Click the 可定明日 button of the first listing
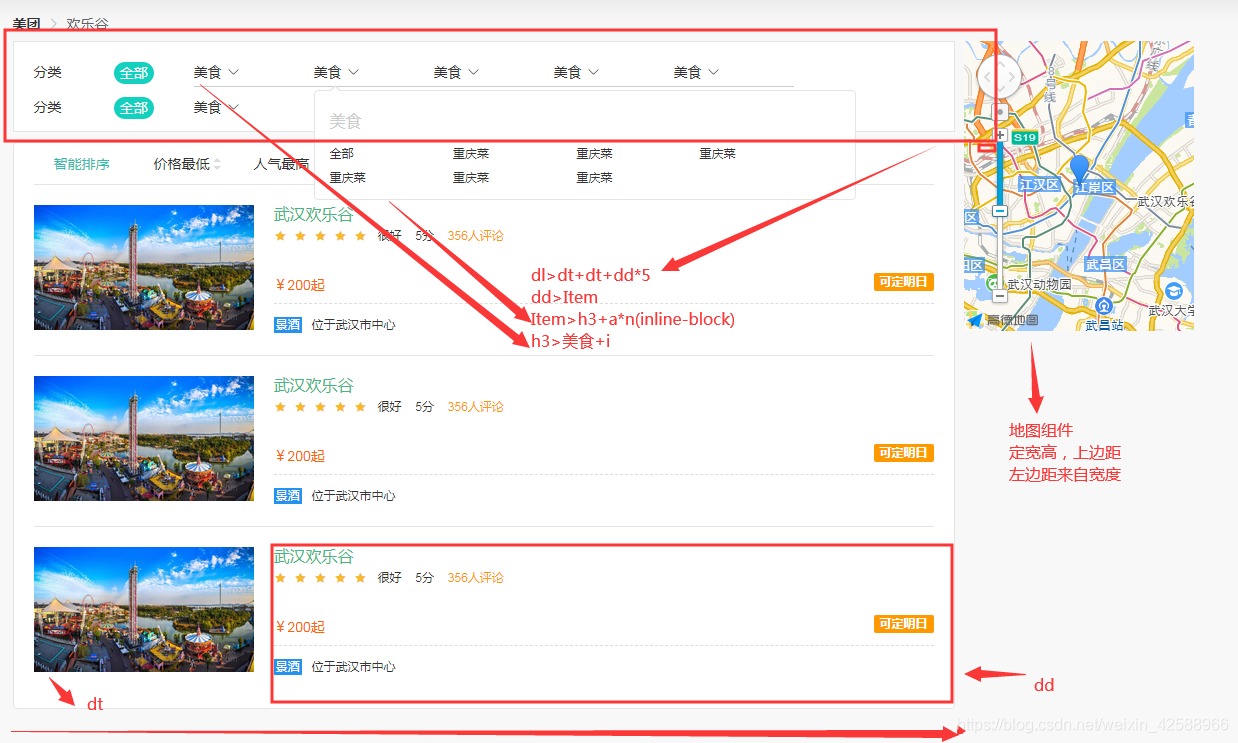The height and width of the screenshot is (743, 1238). coord(904,282)
